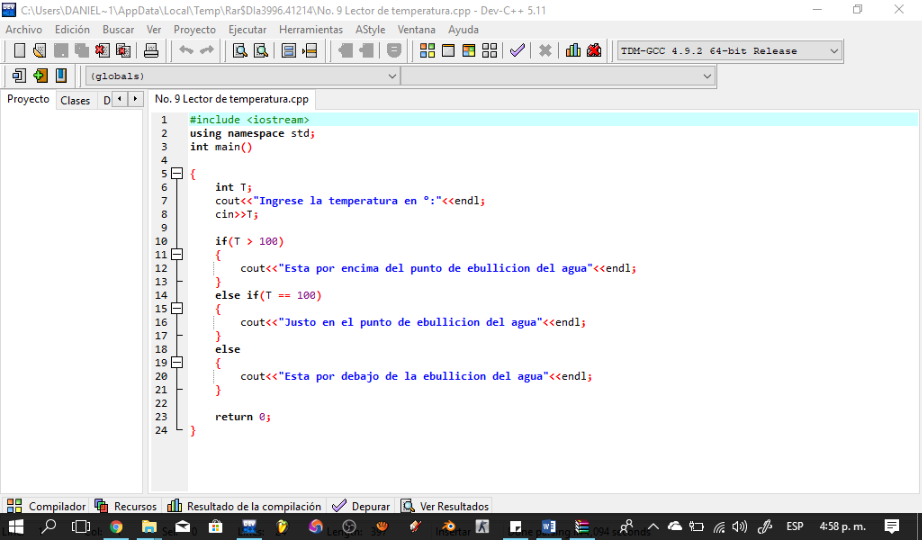Collapse the if block fold at line 11
Viewport: 922px width, 540px height.
(177, 255)
